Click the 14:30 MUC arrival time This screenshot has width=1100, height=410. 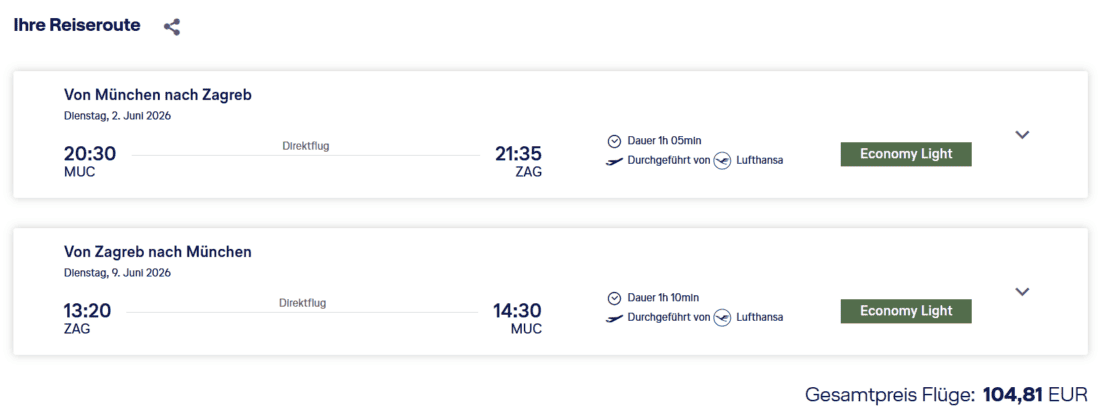pos(517,311)
